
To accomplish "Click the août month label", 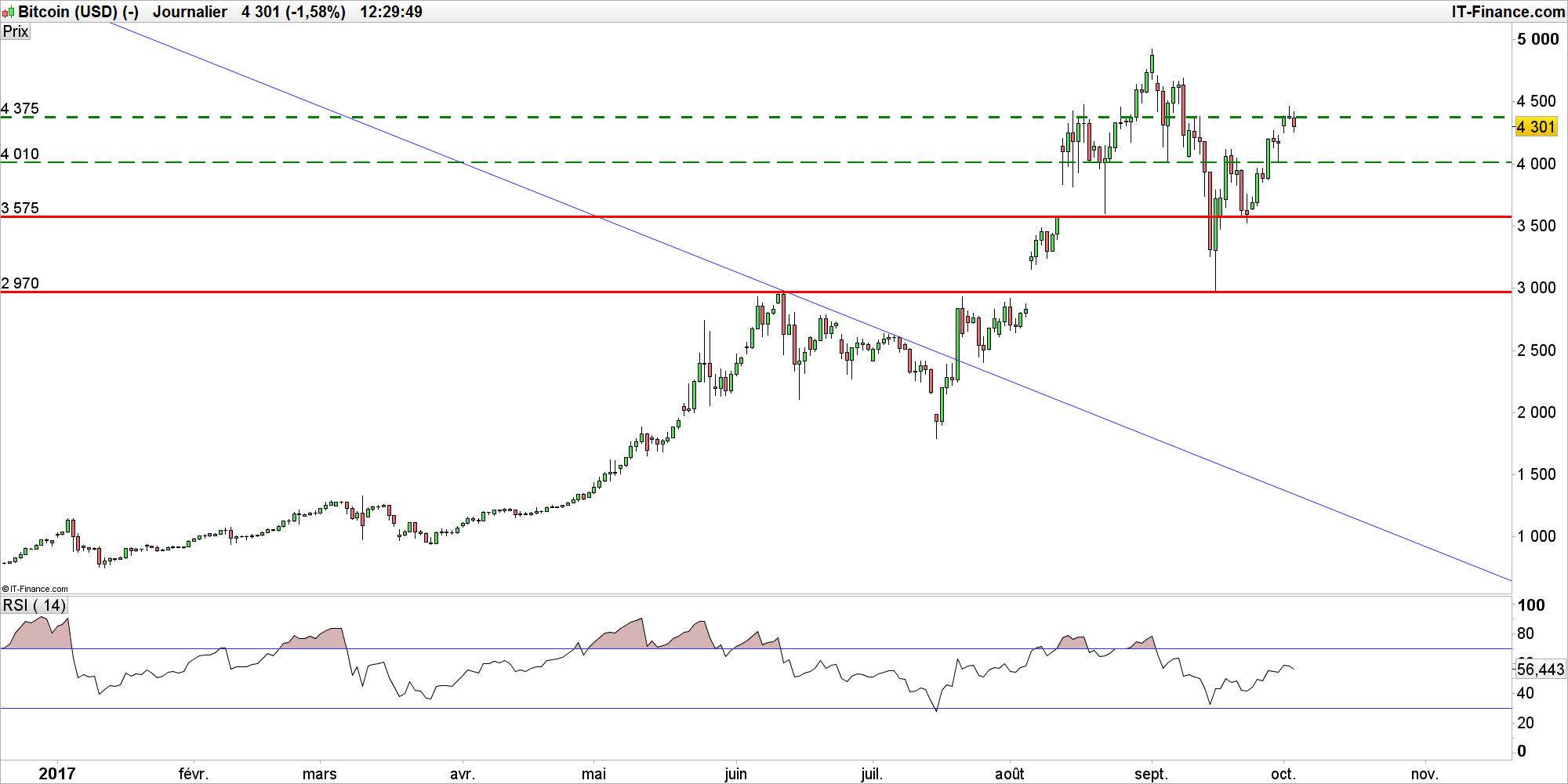I will [x=1010, y=774].
